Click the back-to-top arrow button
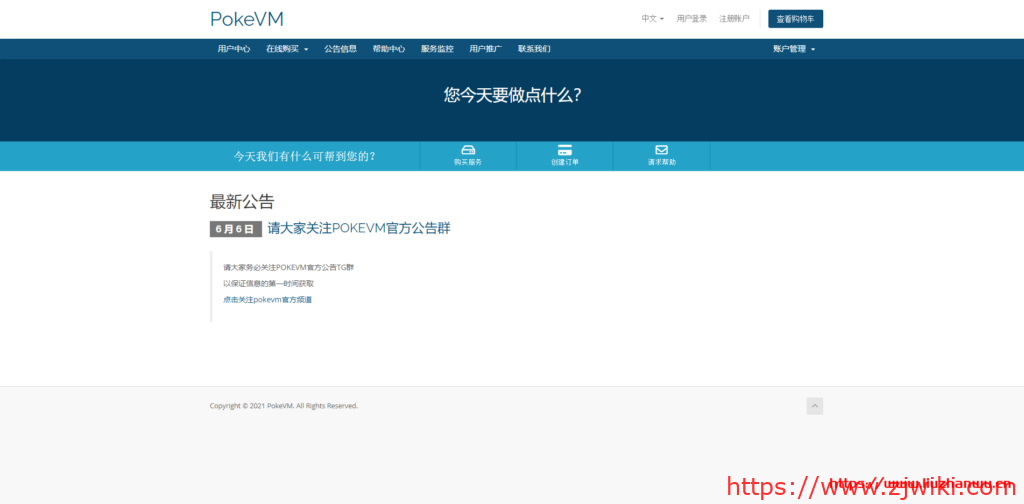This screenshot has height=504, width=1024. pyautogui.click(x=814, y=406)
